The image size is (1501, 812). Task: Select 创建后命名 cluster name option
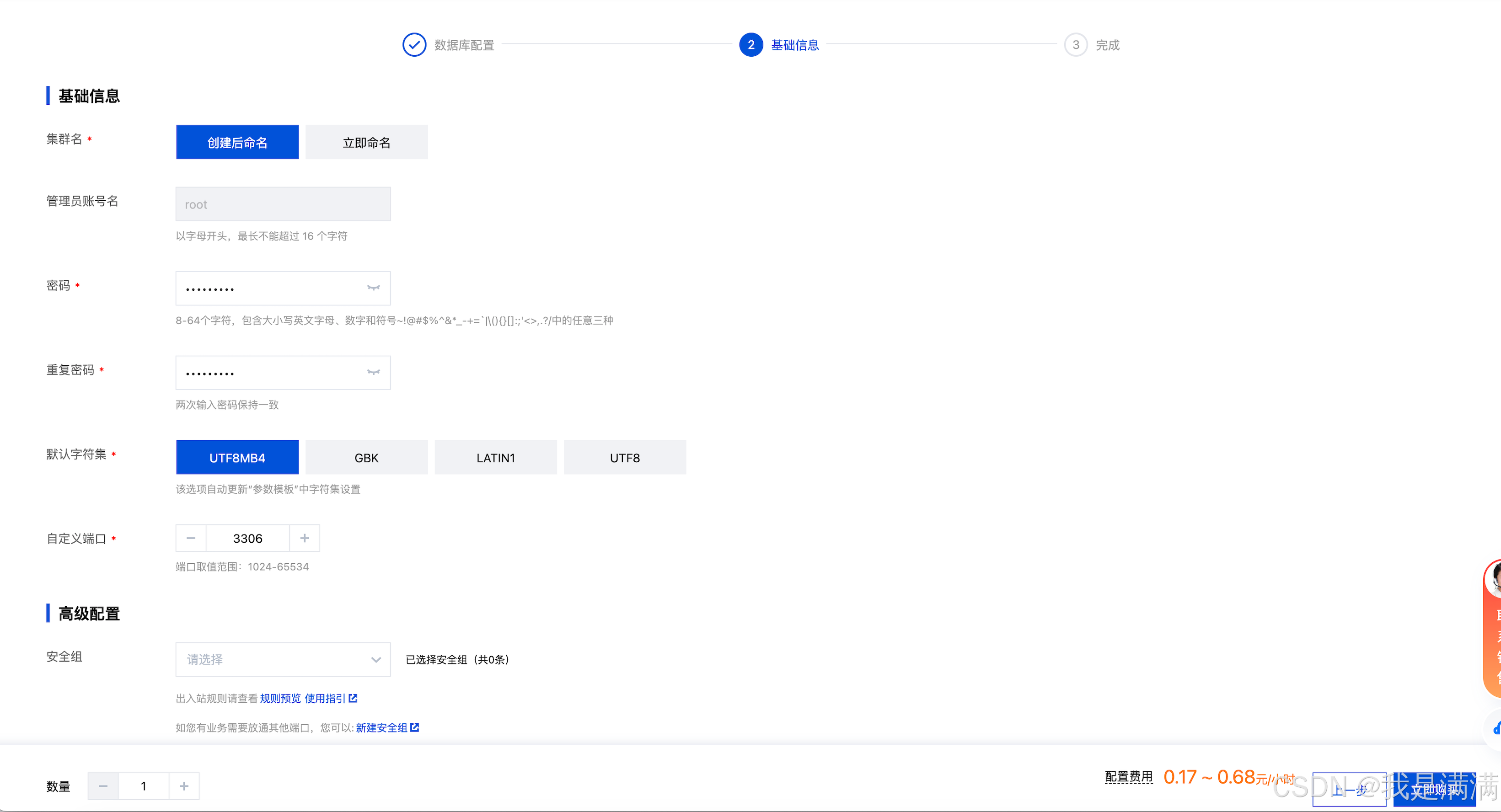pyautogui.click(x=237, y=142)
